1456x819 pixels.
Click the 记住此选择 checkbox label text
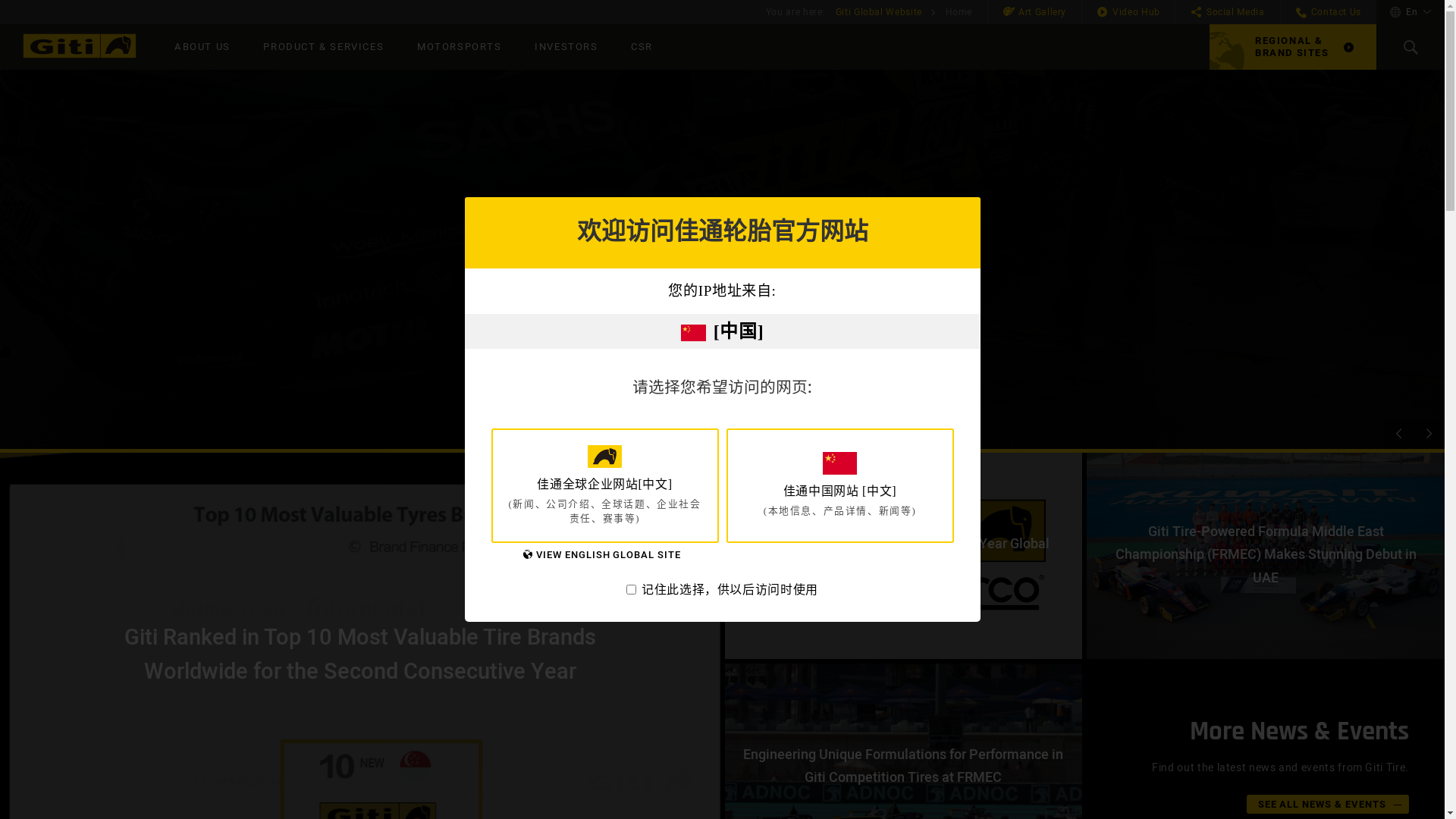(729, 590)
